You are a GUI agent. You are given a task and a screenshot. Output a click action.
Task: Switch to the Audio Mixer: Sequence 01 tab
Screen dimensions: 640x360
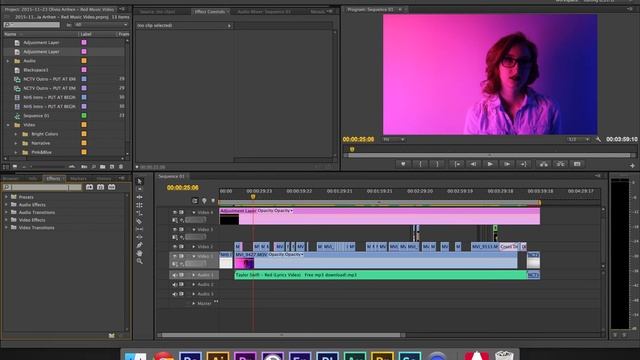[x=264, y=12]
